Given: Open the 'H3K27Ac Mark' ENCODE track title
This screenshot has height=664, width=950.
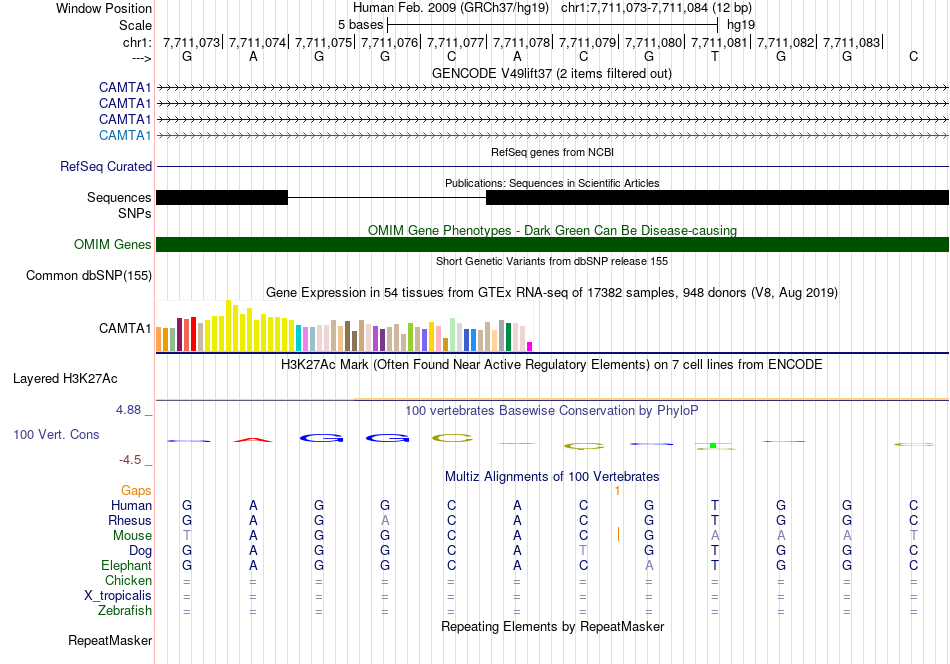Looking at the screenshot, I should click(x=552, y=365).
